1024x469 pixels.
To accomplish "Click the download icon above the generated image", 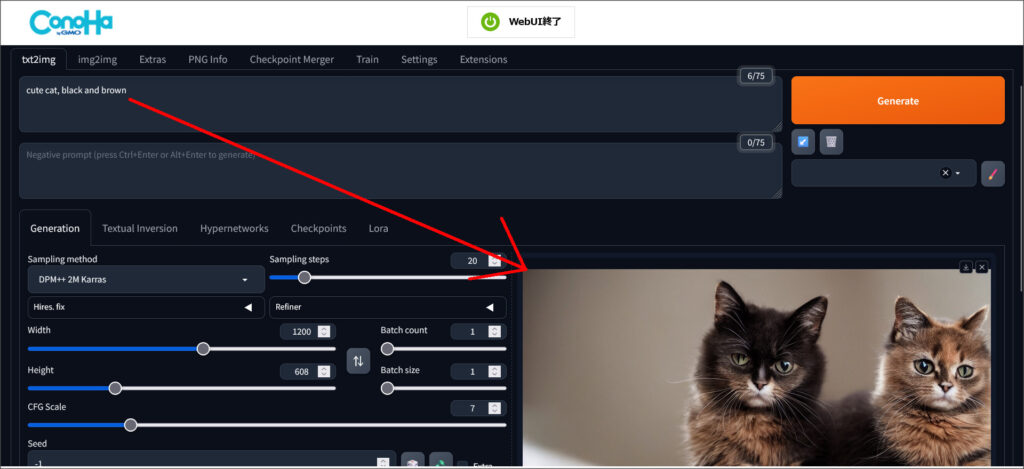I will click(966, 267).
